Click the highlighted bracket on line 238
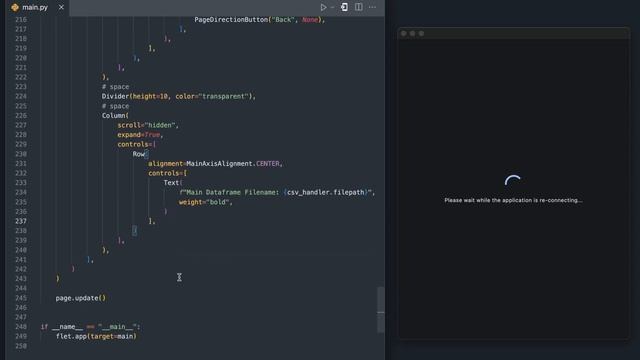The height and width of the screenshot is (360, 640). (135, 231)
